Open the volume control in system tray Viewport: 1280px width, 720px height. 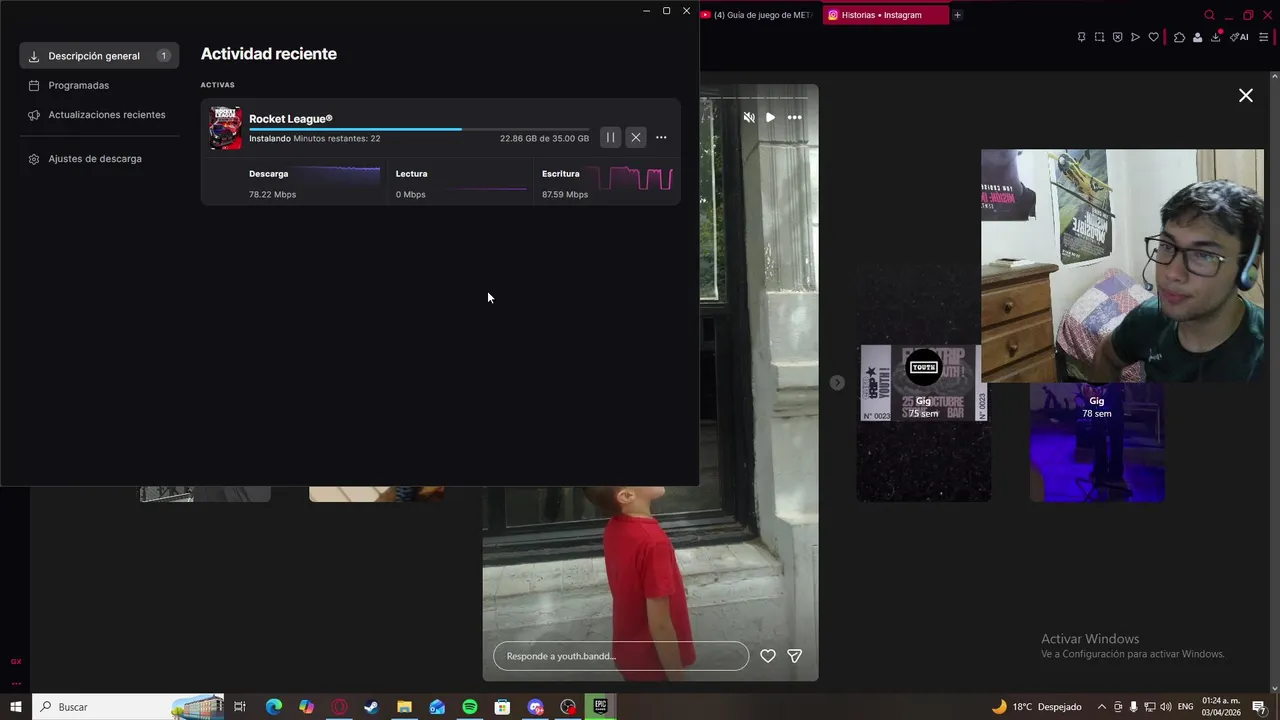pyautogui.click(x=1166, y=707)
